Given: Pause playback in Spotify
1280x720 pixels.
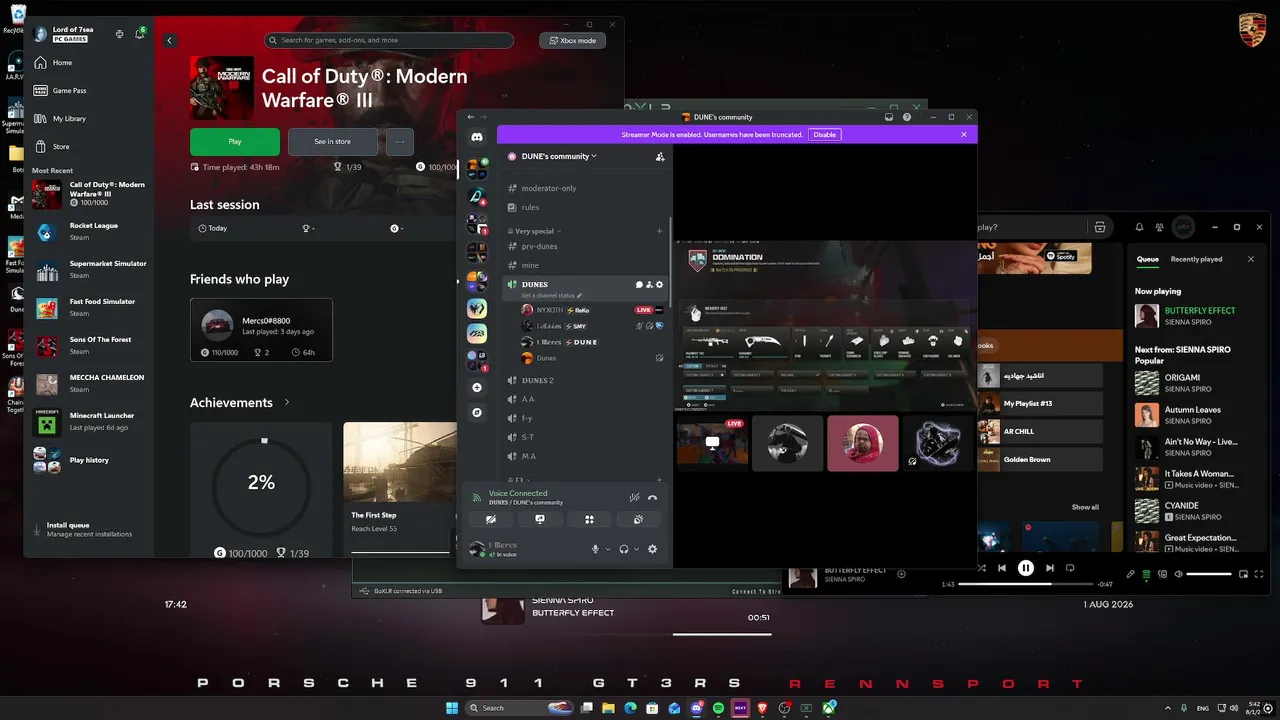Looking at the screenshot, I should tap(1025, 568).
